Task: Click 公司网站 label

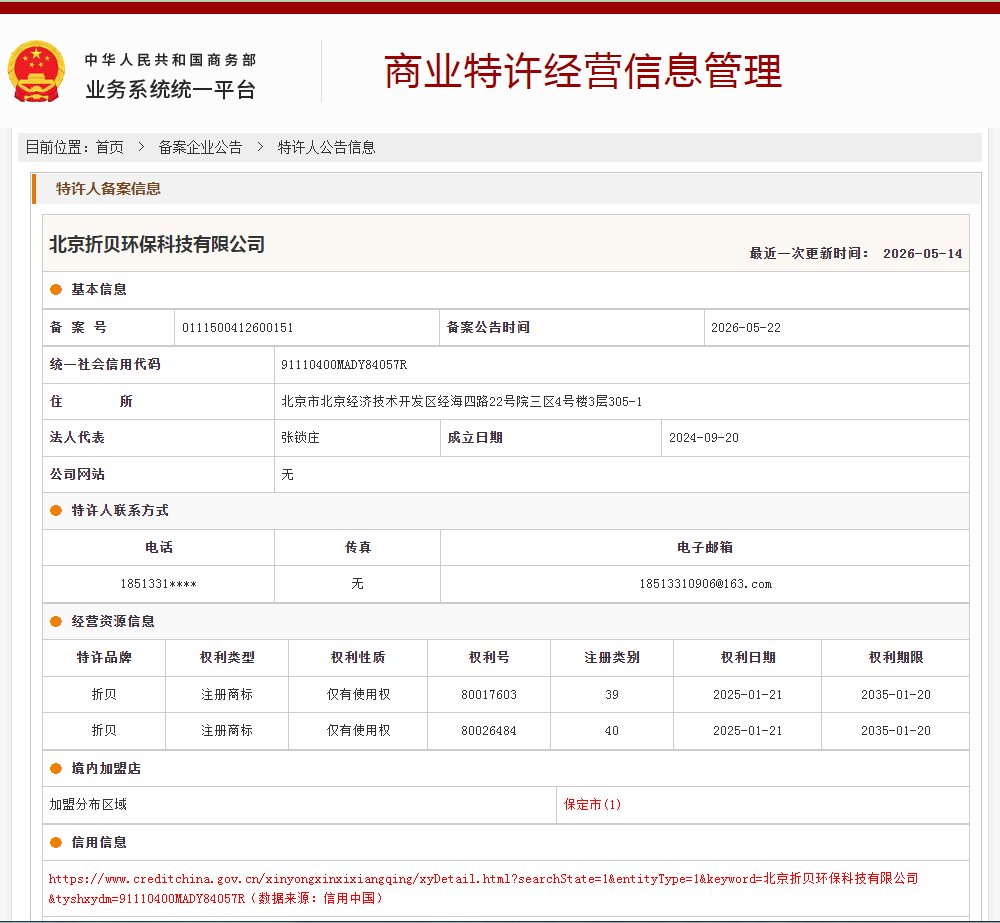Action: click(x=77, y=475)
